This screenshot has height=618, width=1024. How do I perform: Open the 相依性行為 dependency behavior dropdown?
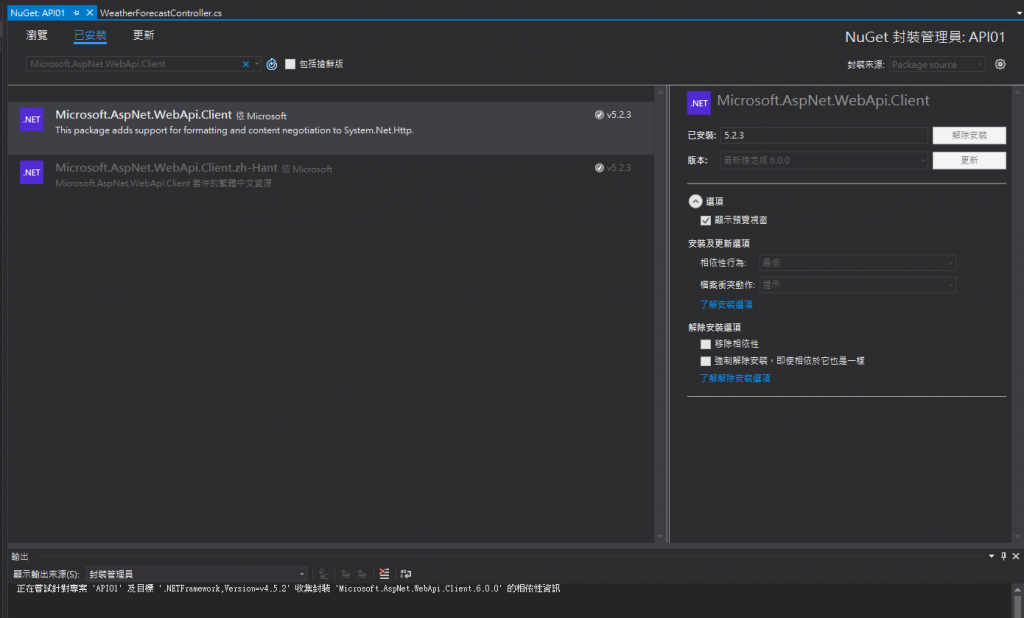pos(857,263)
